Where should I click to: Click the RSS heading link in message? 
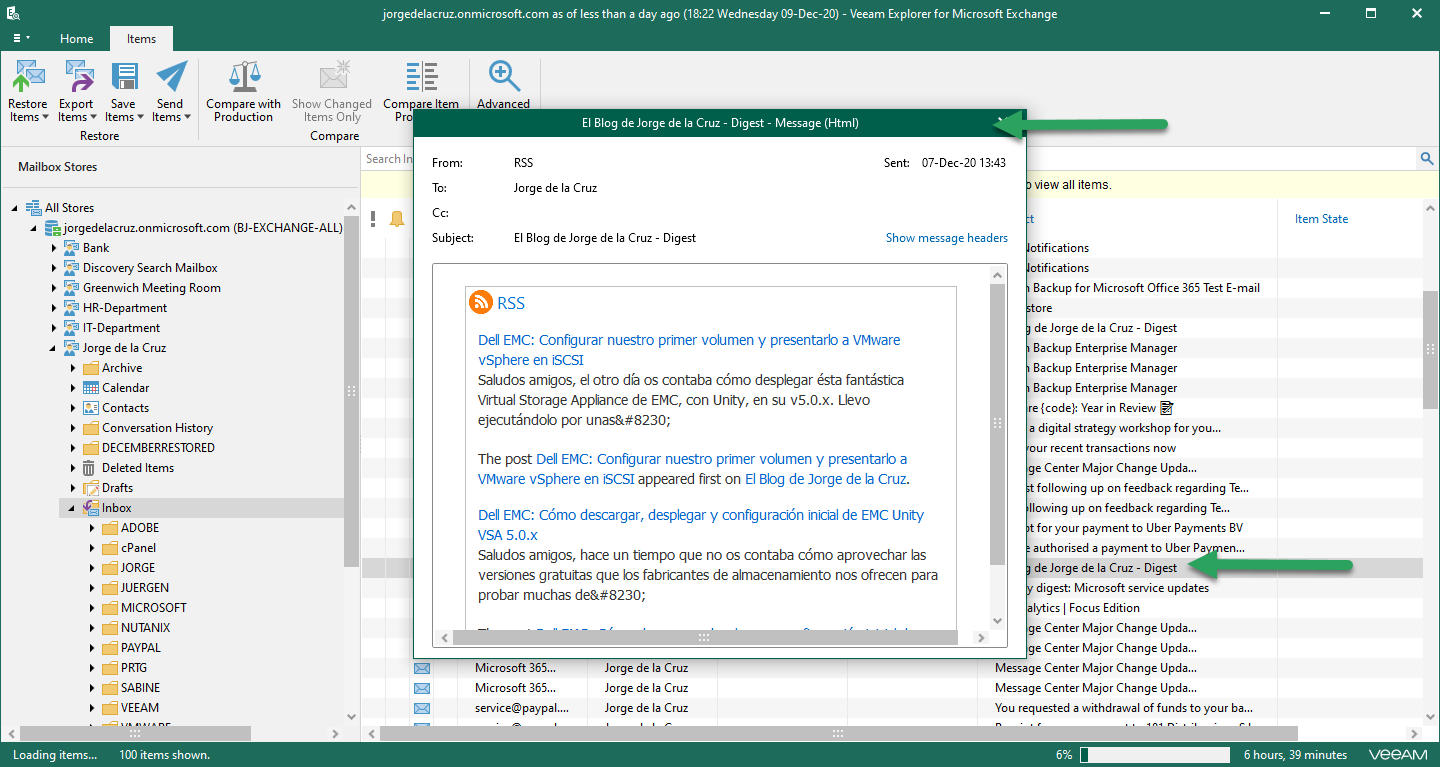coord(511,303)
